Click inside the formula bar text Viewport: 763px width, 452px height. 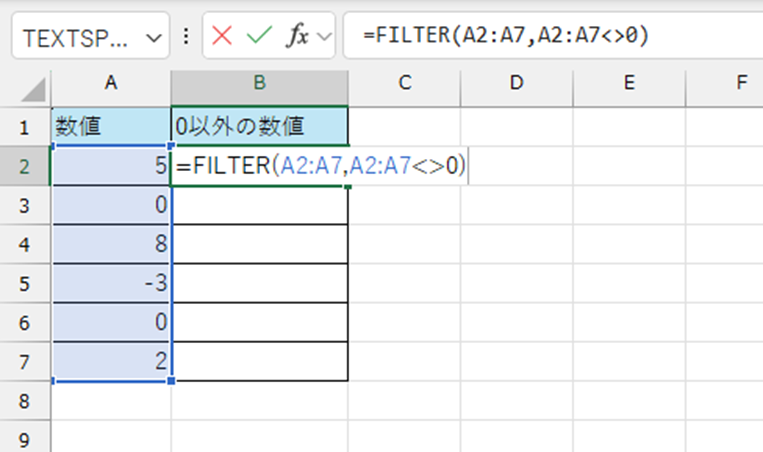click(x=550, y=37)
